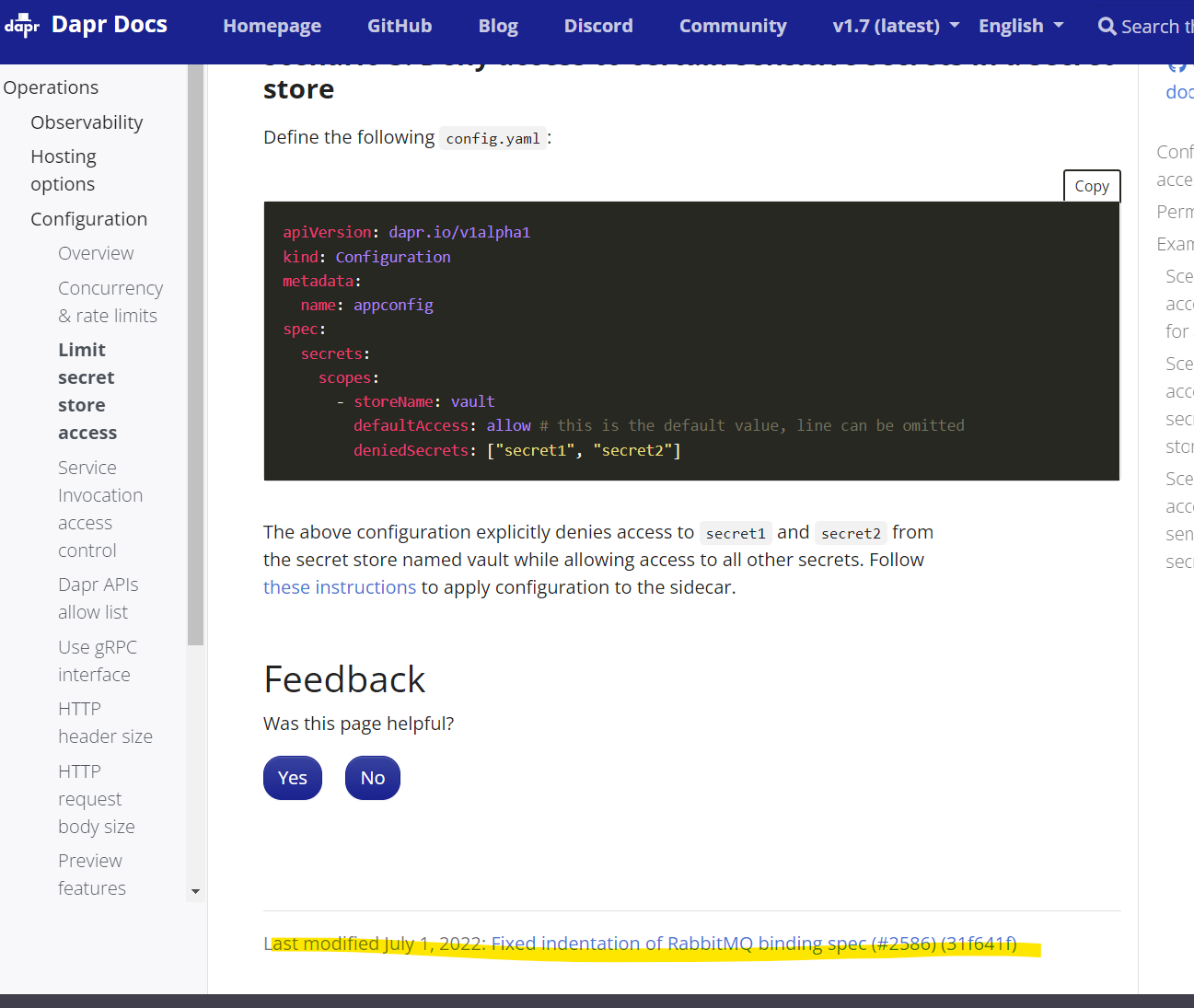
Task: Select the Limit secret store access sidebar entry
Action: click(x=87, y=390)
